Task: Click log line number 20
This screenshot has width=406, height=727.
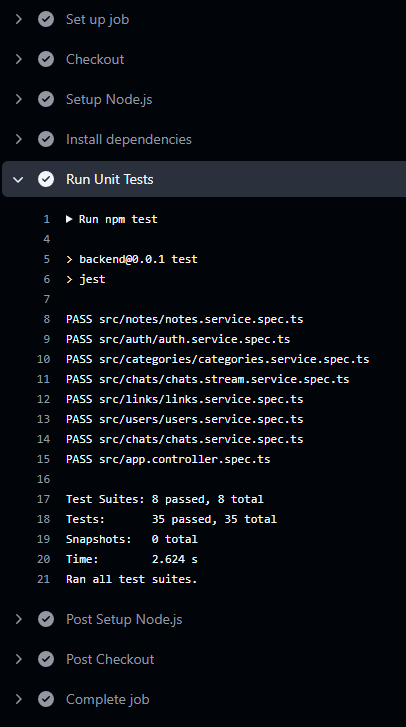Action: point(43,559)
